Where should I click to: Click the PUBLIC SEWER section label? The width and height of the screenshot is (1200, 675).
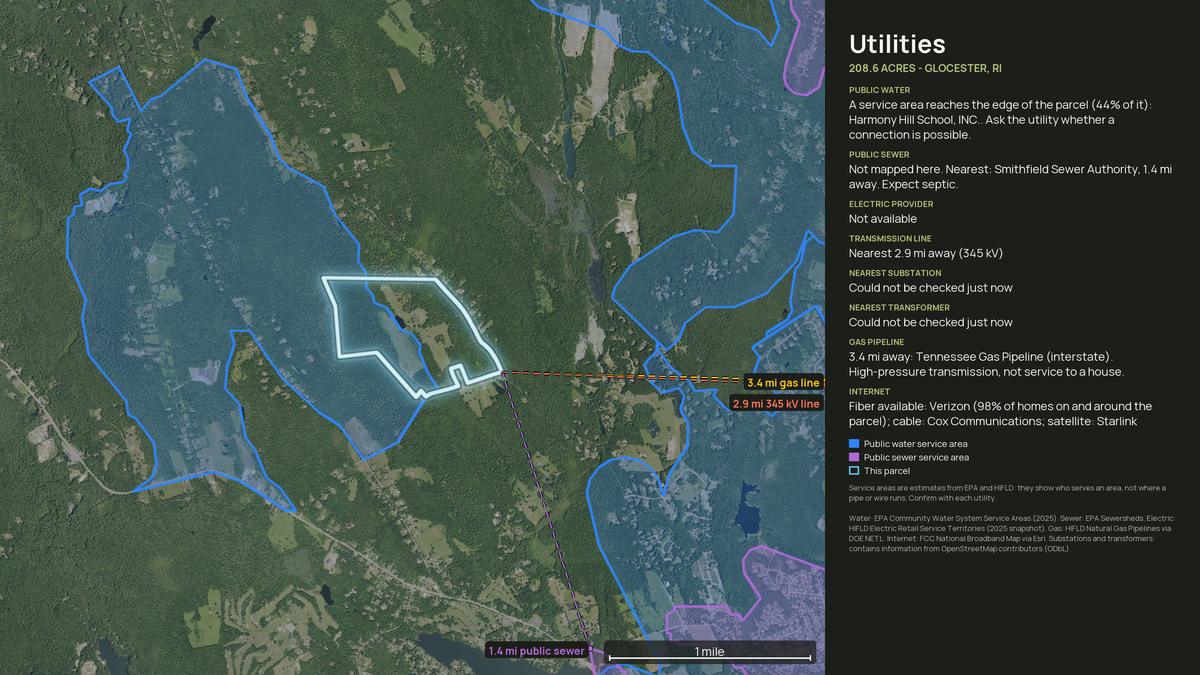[879, 155]
